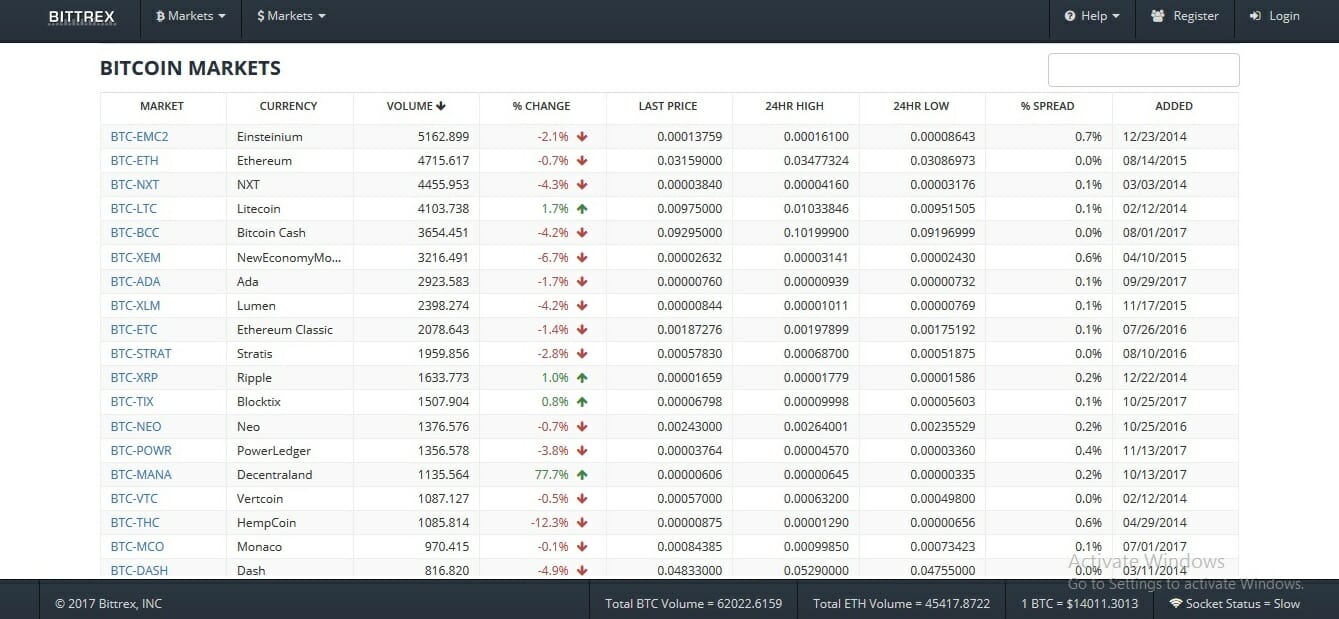Open the BTC-XEM market link
1339x619 pixels.
(x=135, y=258)
